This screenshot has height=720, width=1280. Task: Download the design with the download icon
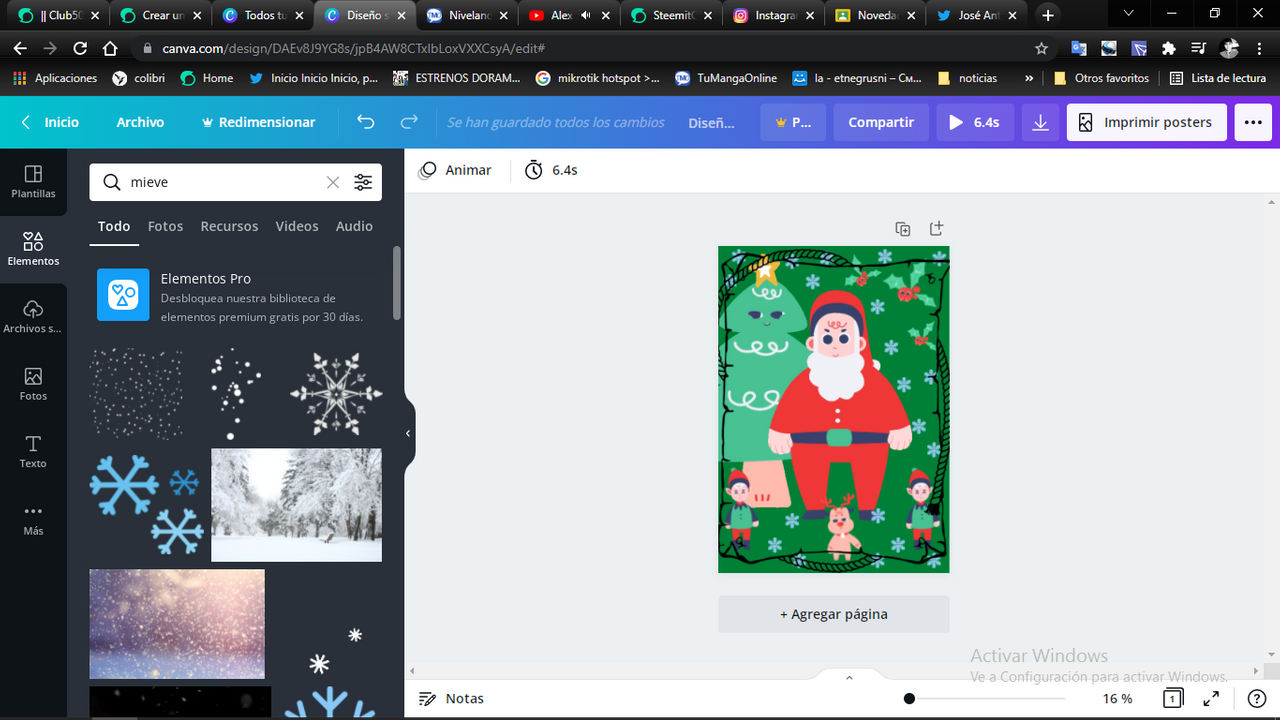(1040, 122)
